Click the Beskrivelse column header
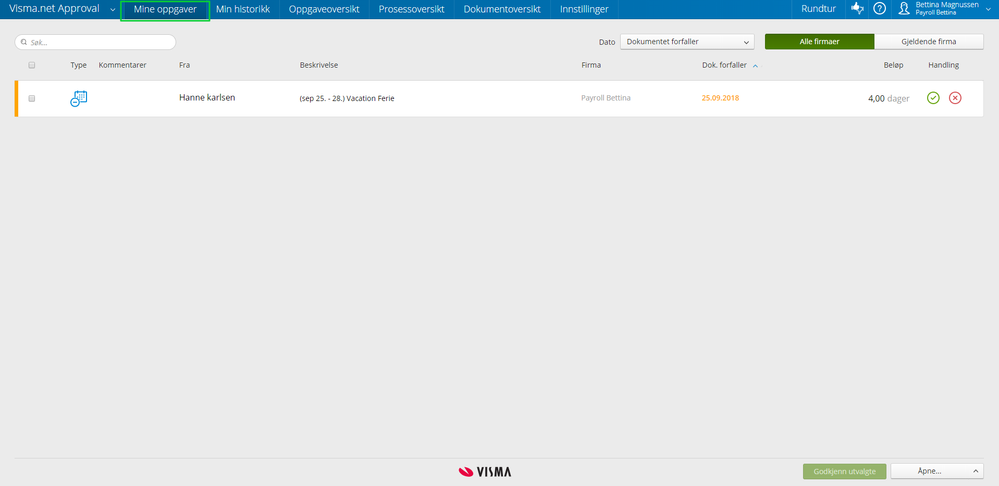The height and width of the screenshot is (486, 999). tap(319, 65)
